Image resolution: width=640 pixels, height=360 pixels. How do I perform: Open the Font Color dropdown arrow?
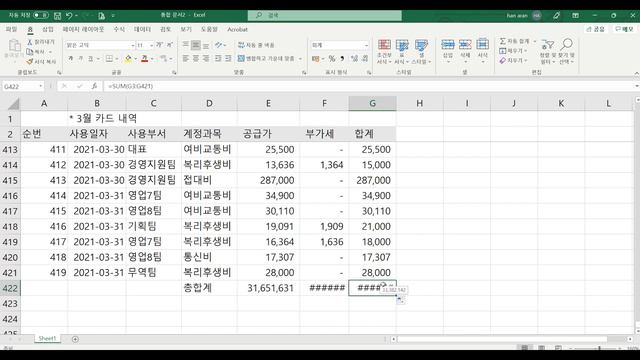tap(152, 59)
